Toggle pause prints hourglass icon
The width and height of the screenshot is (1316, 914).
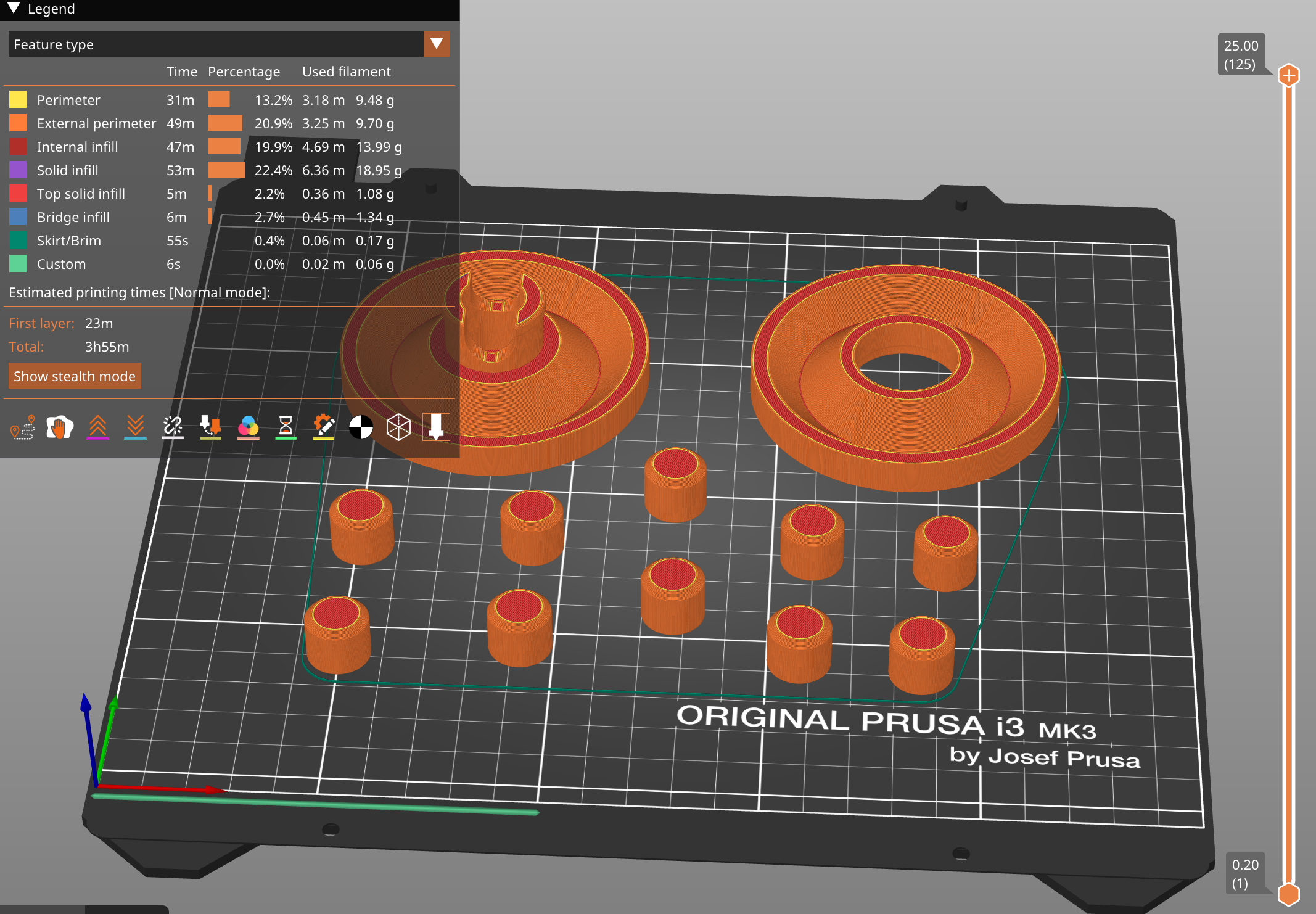[x=286, y=427]
